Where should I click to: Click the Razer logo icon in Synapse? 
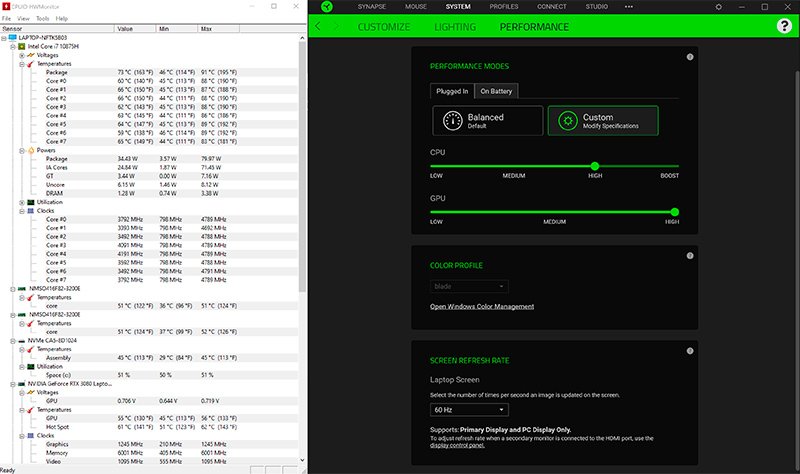point(327,7)
